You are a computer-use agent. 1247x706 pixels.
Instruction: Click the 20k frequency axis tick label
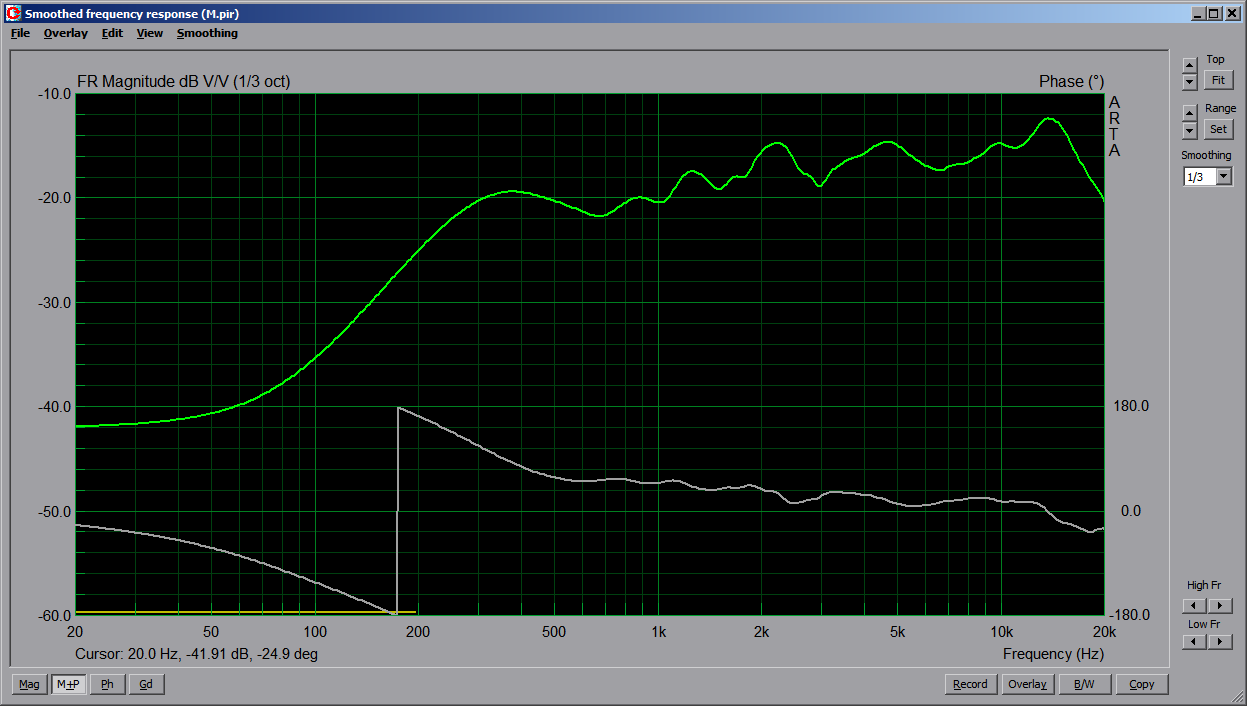(1103, 632)
